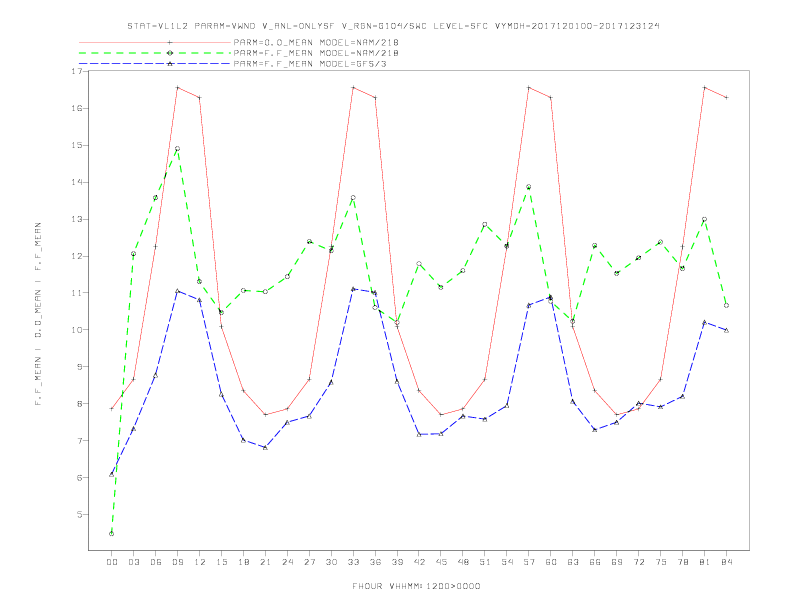Click the green peak data point at hour 09
This screenshot has height=612, width=792.
pyautogui.click(x=177, y=149)
